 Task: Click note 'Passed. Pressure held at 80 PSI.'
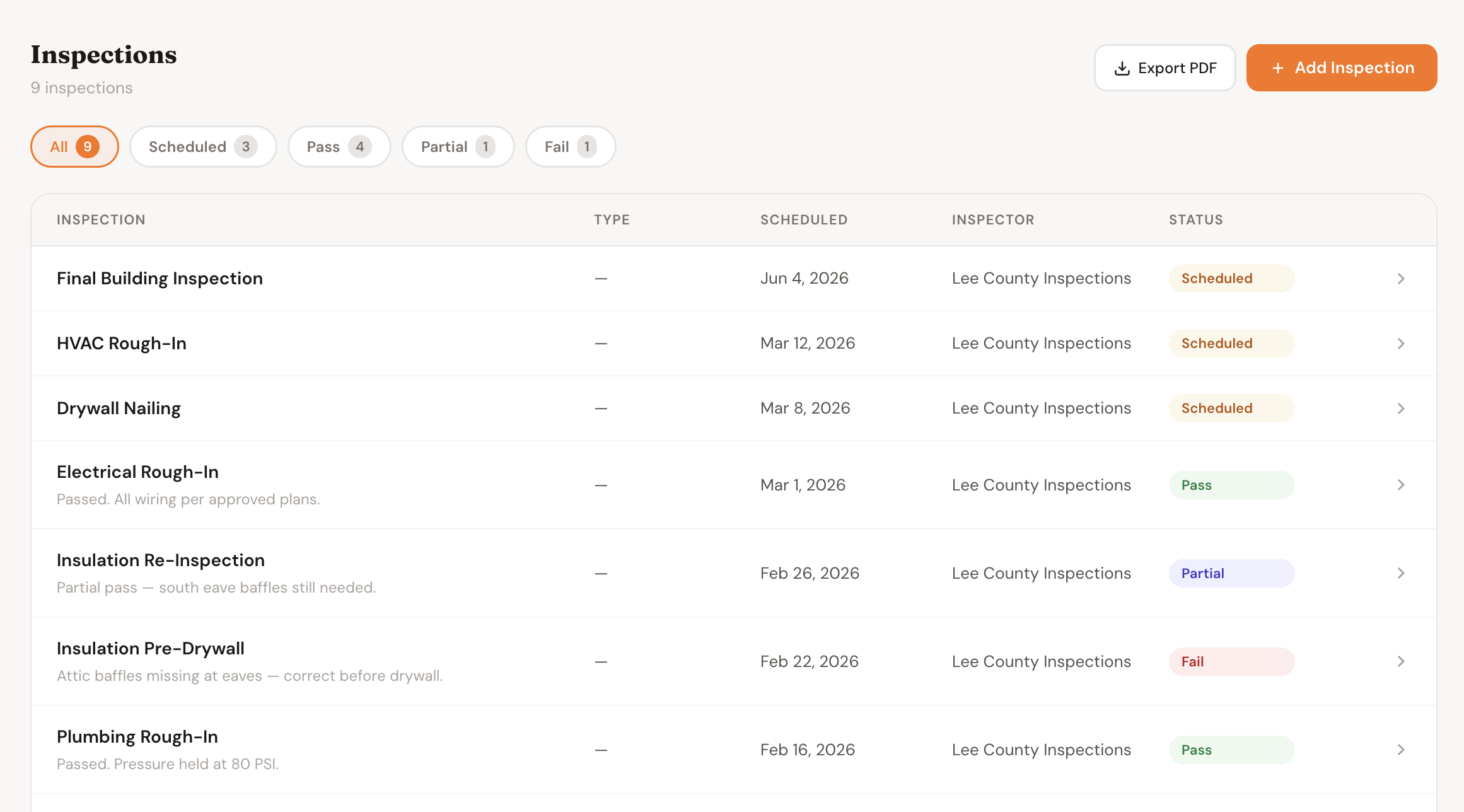(x=168, y=764)
